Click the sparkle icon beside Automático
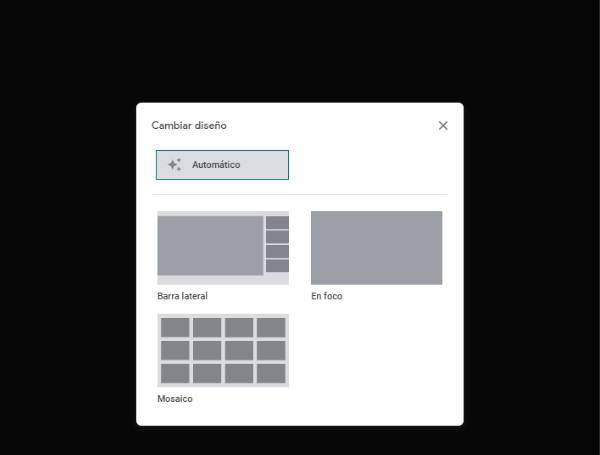The width and height of the screenshot is (600, 455). [175, 165]
